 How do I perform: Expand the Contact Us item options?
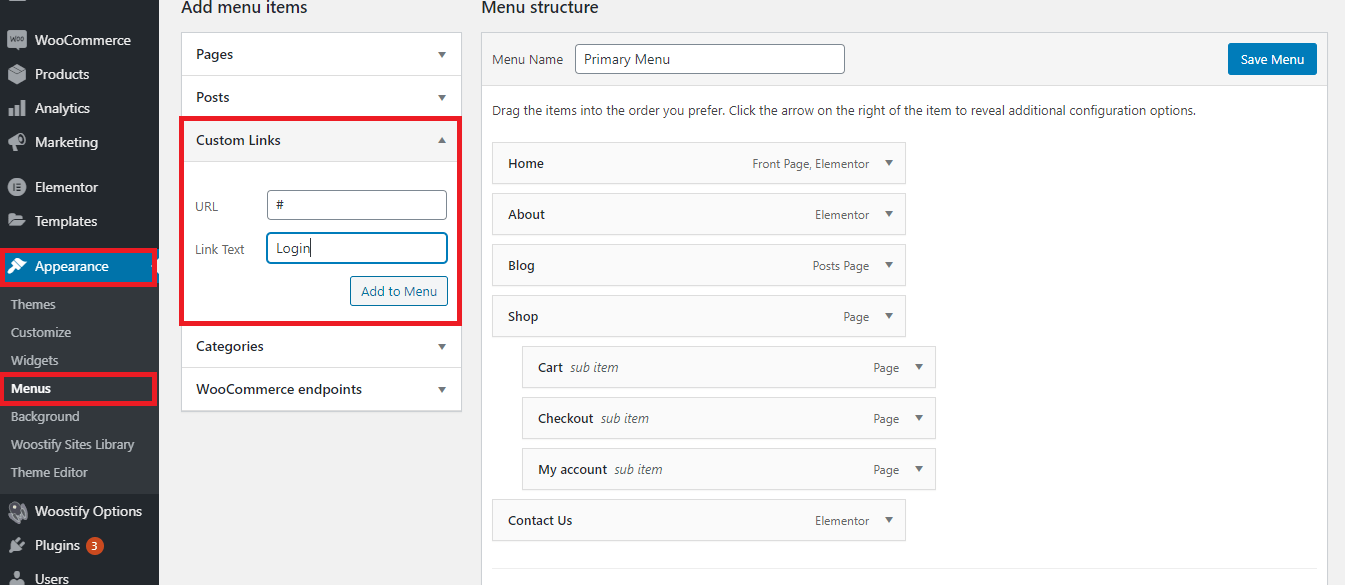[x=889, y=520]
